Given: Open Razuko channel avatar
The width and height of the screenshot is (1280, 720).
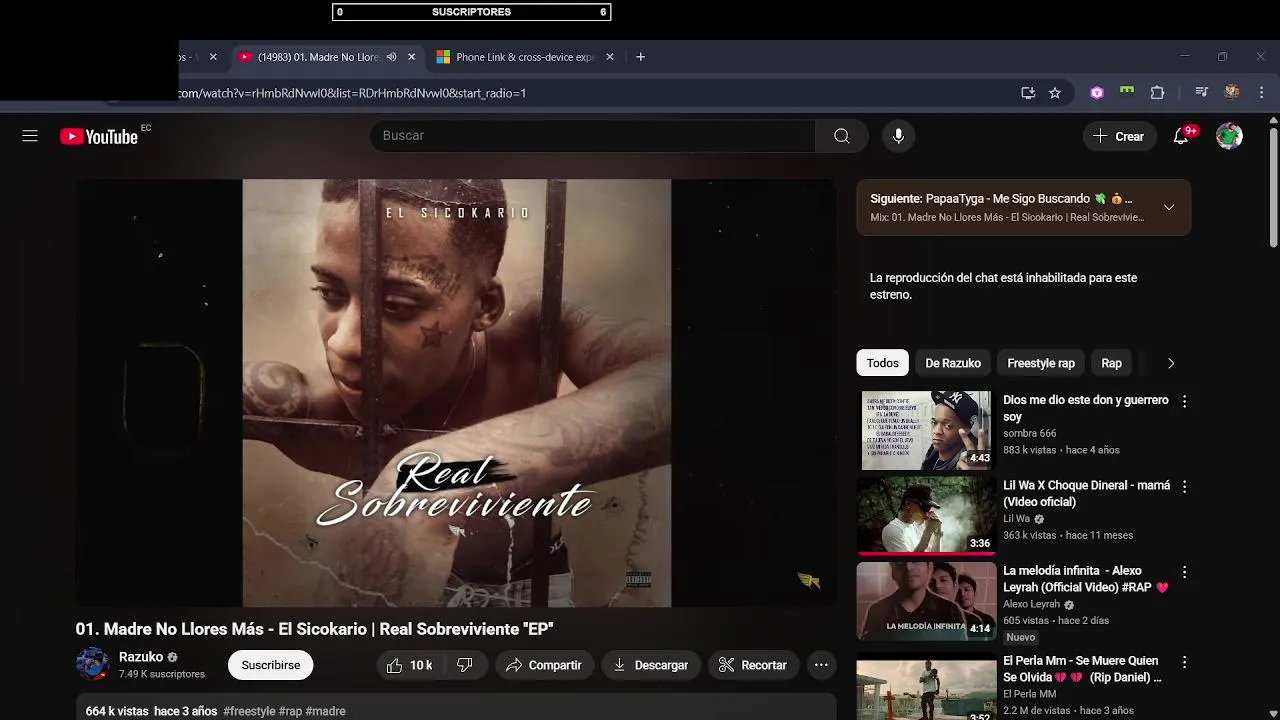Looking at the screenshot, I should coord(92,664).
